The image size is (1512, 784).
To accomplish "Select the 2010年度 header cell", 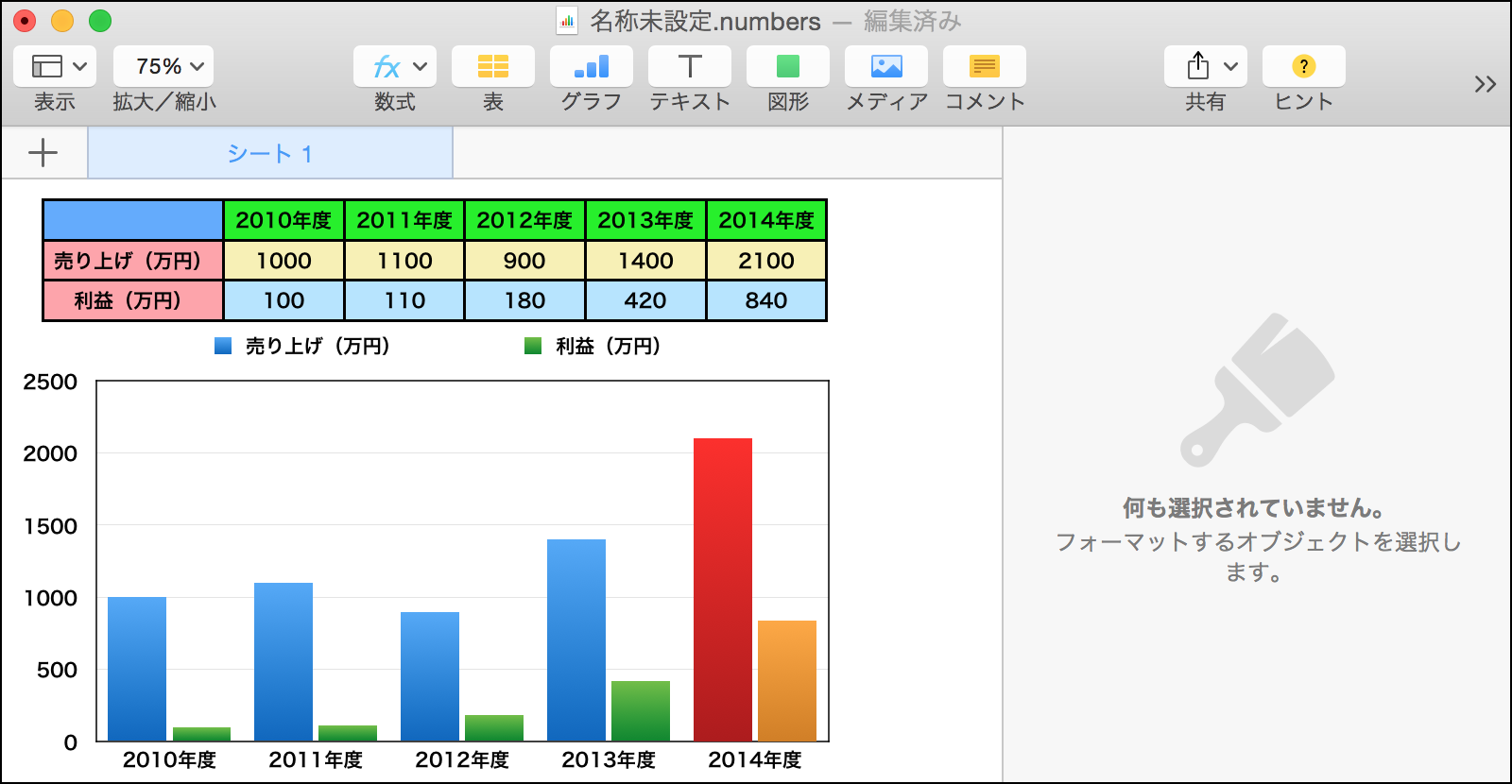I will (283, 220).
